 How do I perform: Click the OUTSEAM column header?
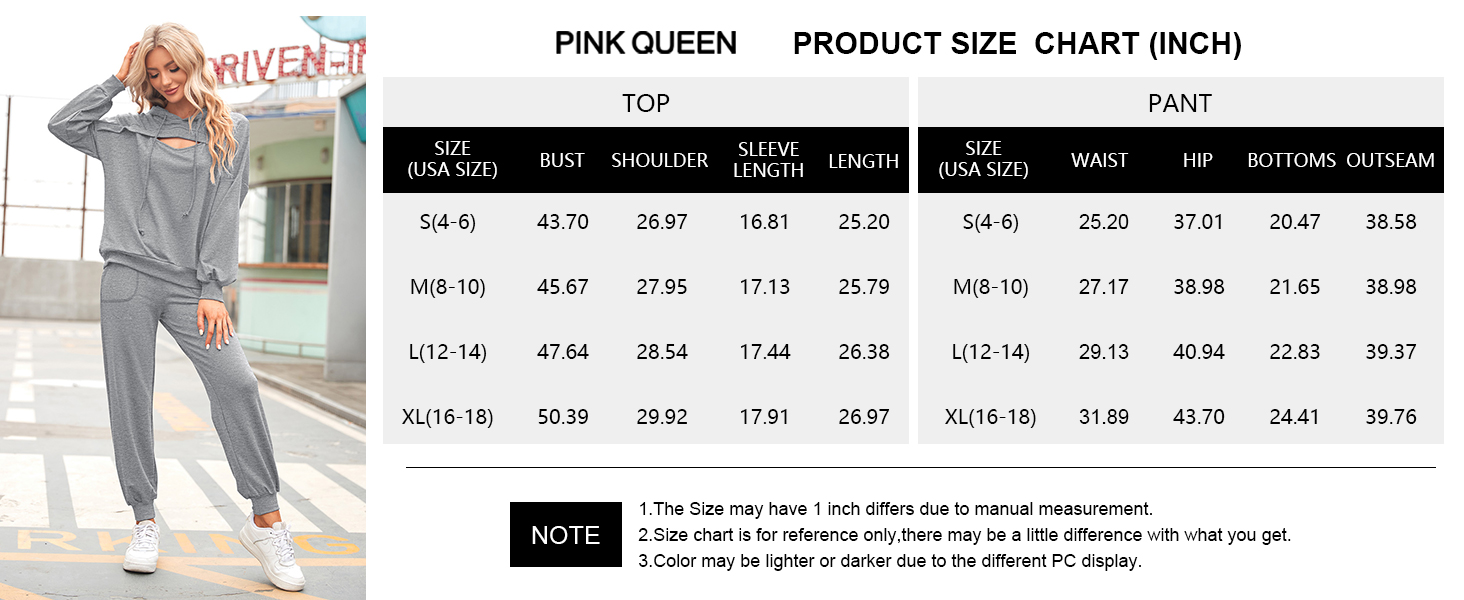pos(1390,160)
